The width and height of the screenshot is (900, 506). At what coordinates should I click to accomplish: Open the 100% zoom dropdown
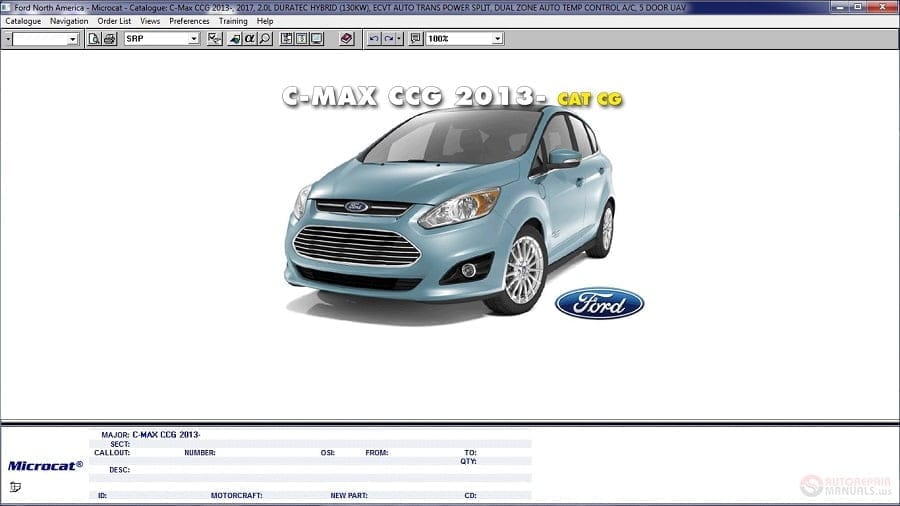[497, 39]
